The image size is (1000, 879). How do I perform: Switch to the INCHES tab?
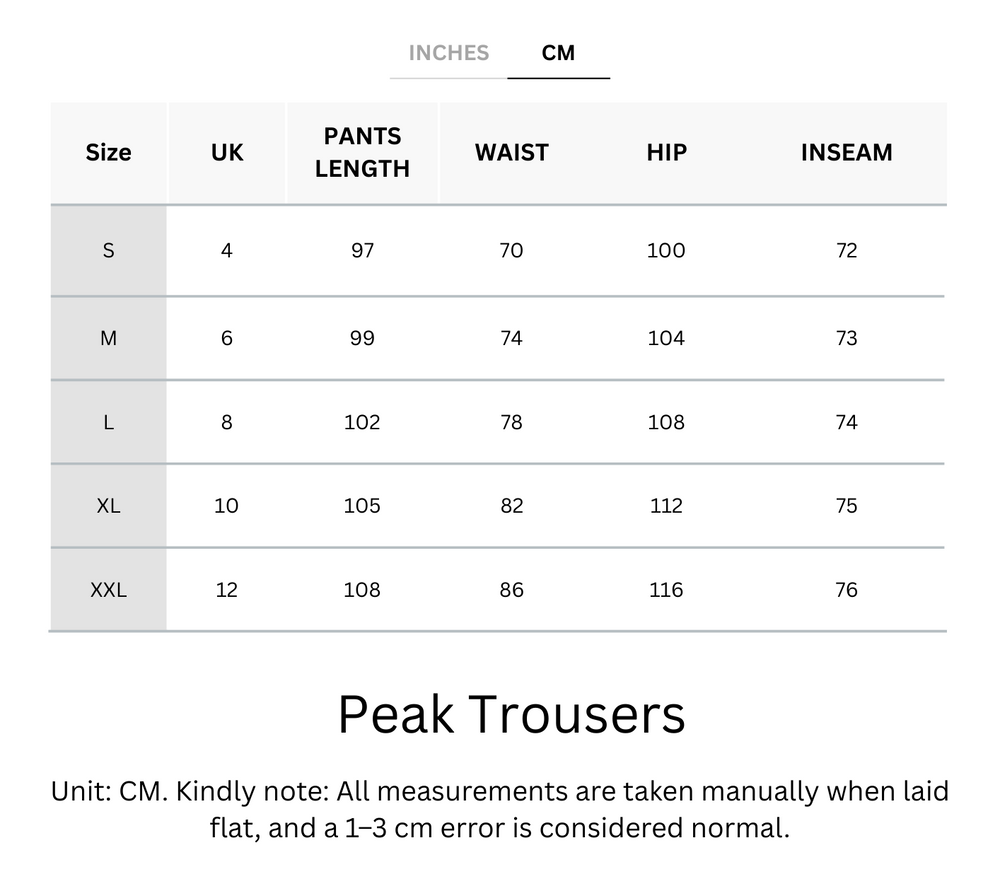[448, 53]
